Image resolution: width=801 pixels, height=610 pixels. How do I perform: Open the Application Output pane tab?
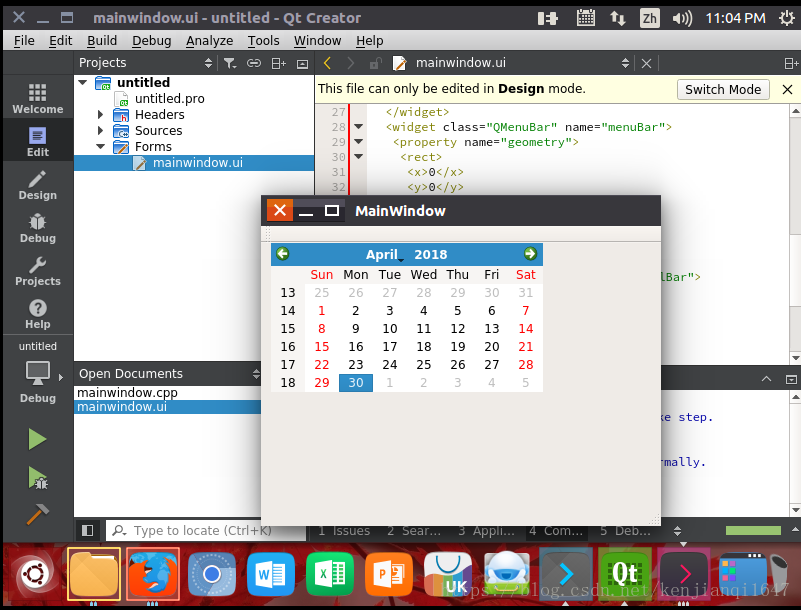click(x=486, y=531)
